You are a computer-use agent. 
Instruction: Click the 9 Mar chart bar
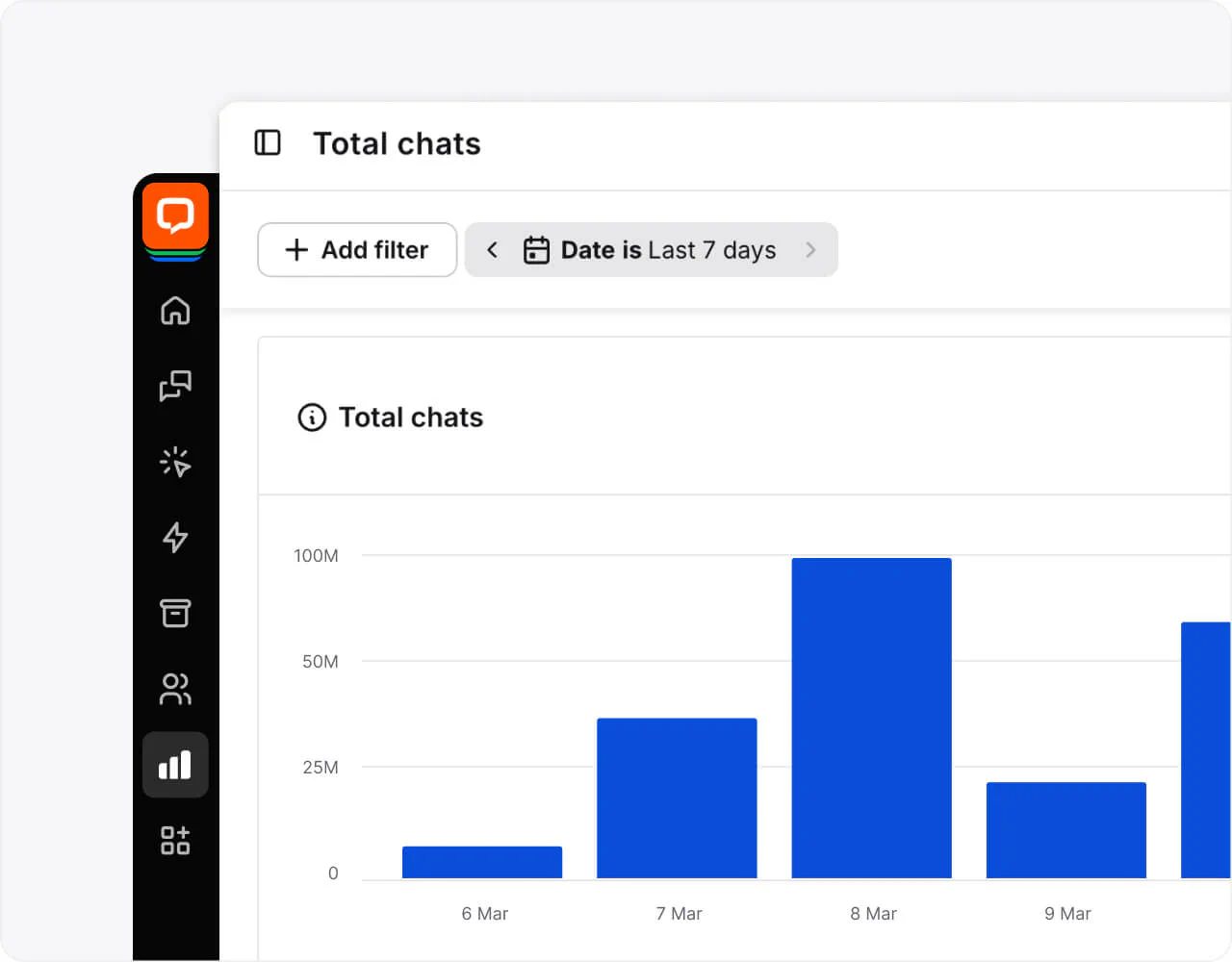pos(1066,829)
